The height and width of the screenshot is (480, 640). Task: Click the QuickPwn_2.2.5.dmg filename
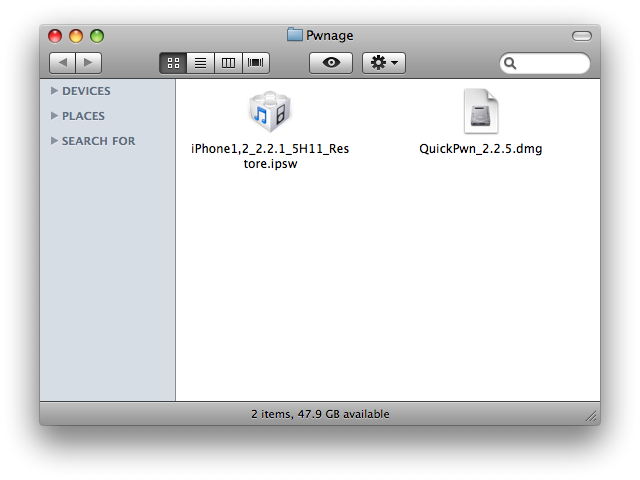[481, 149]
